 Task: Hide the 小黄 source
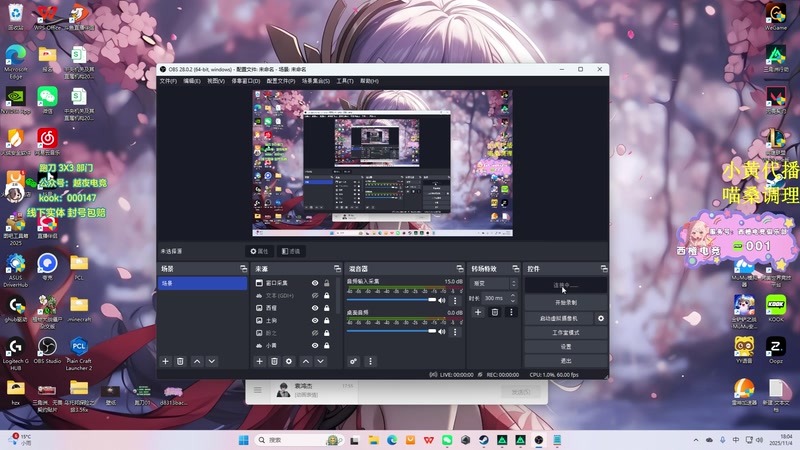pyautogui.click(x=315, y=345)
